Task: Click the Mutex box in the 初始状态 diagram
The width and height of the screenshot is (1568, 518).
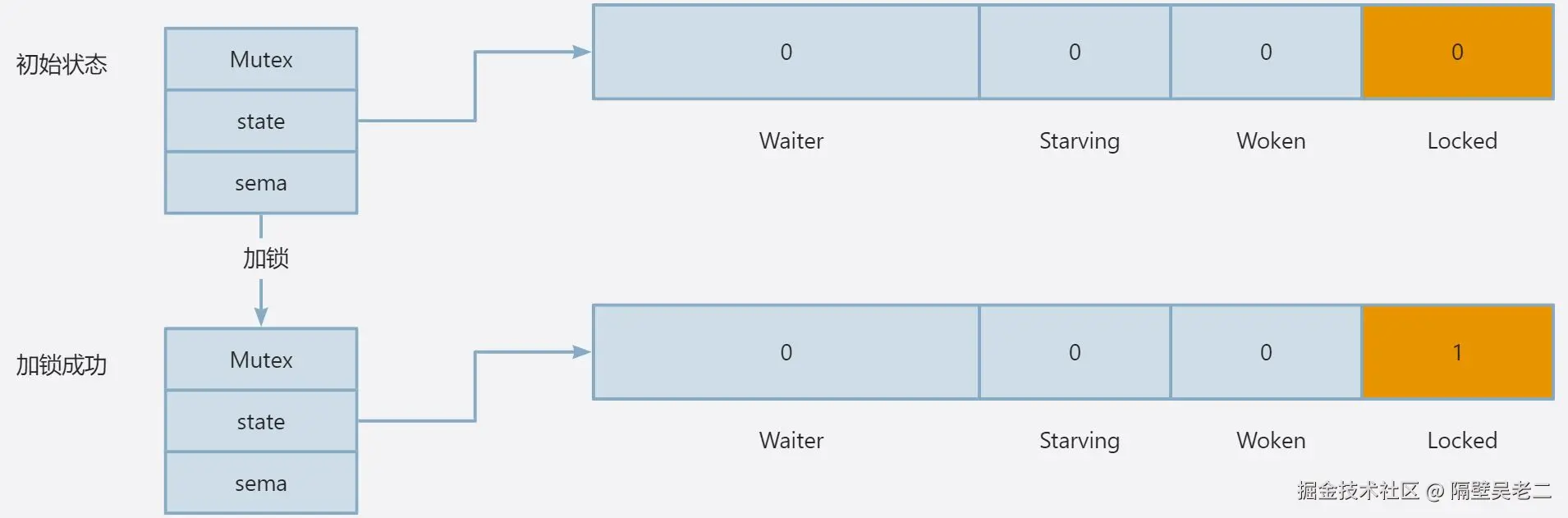Action: pos(261,60)
